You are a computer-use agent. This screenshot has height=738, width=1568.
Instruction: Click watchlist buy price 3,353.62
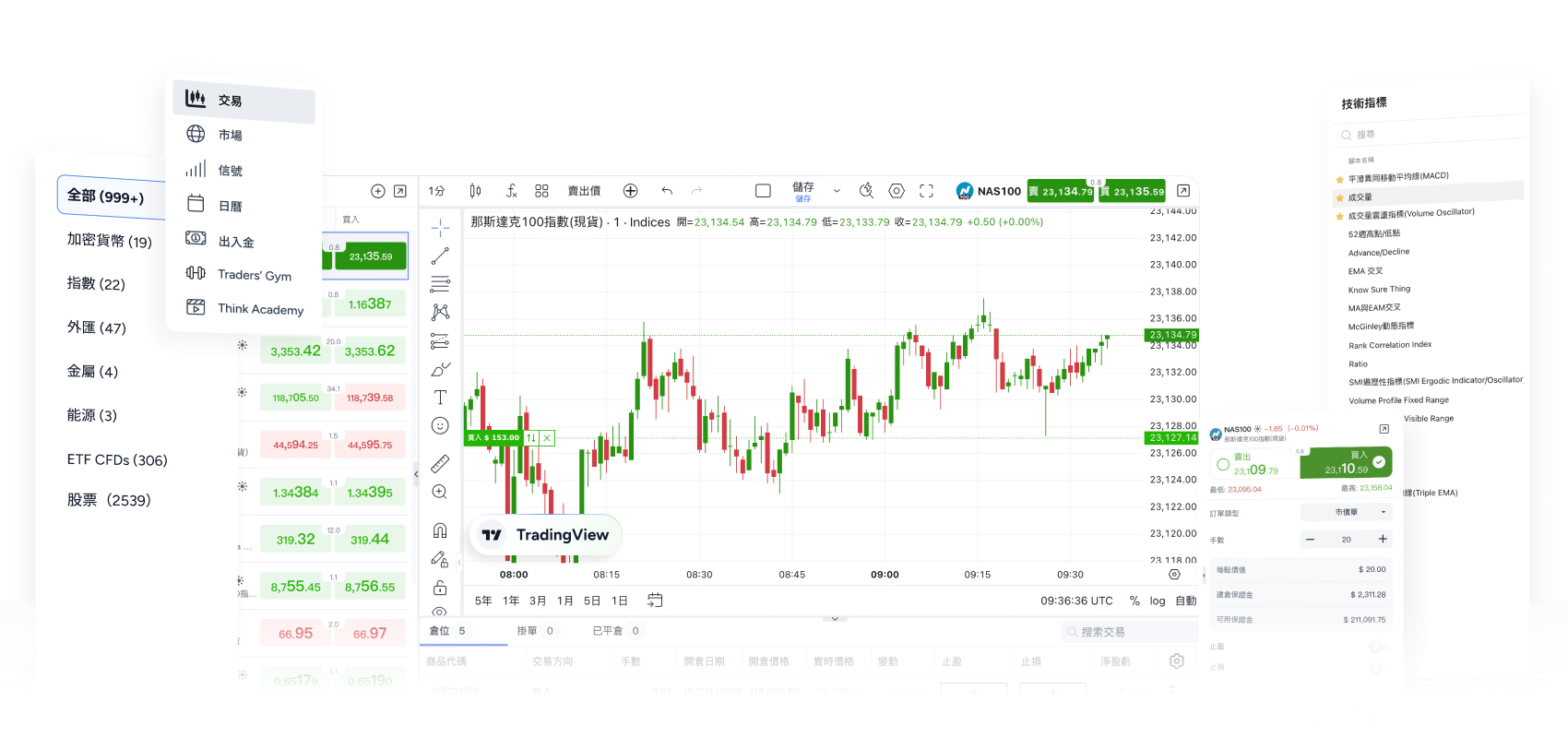point(370,351)
